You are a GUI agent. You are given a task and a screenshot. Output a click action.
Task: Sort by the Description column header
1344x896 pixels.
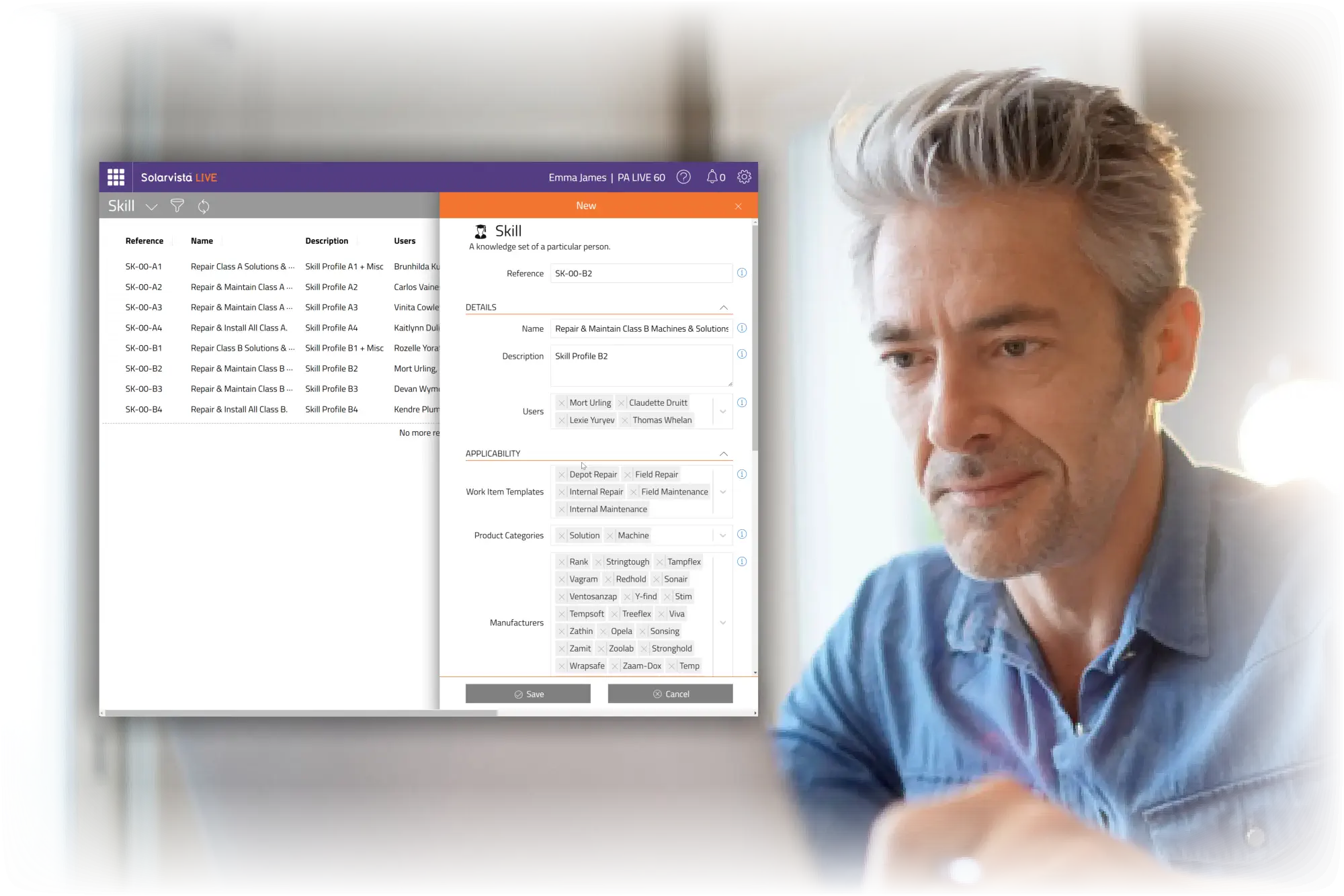pos(327,241)
